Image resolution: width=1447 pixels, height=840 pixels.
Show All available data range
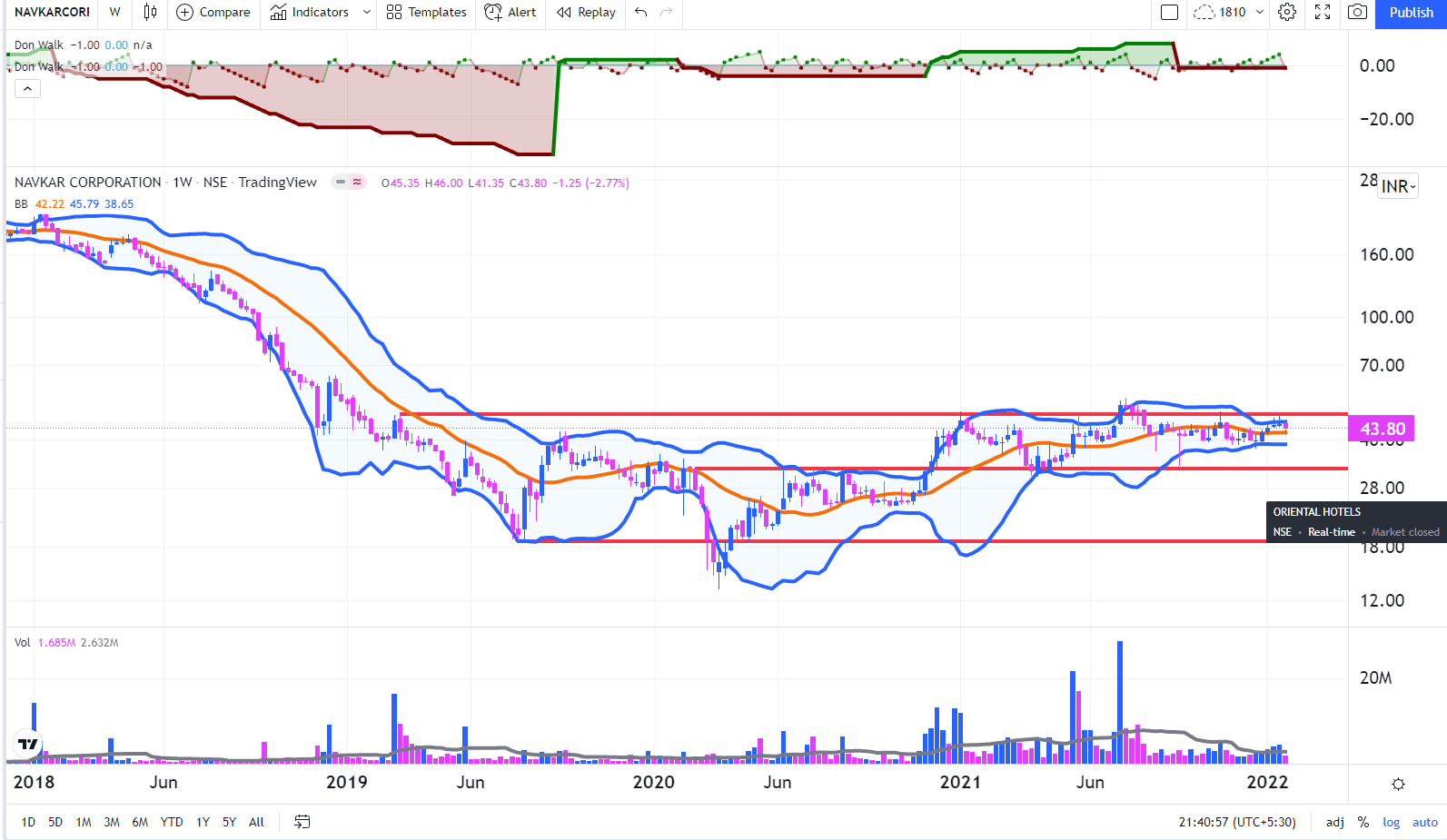pos(257,822)
